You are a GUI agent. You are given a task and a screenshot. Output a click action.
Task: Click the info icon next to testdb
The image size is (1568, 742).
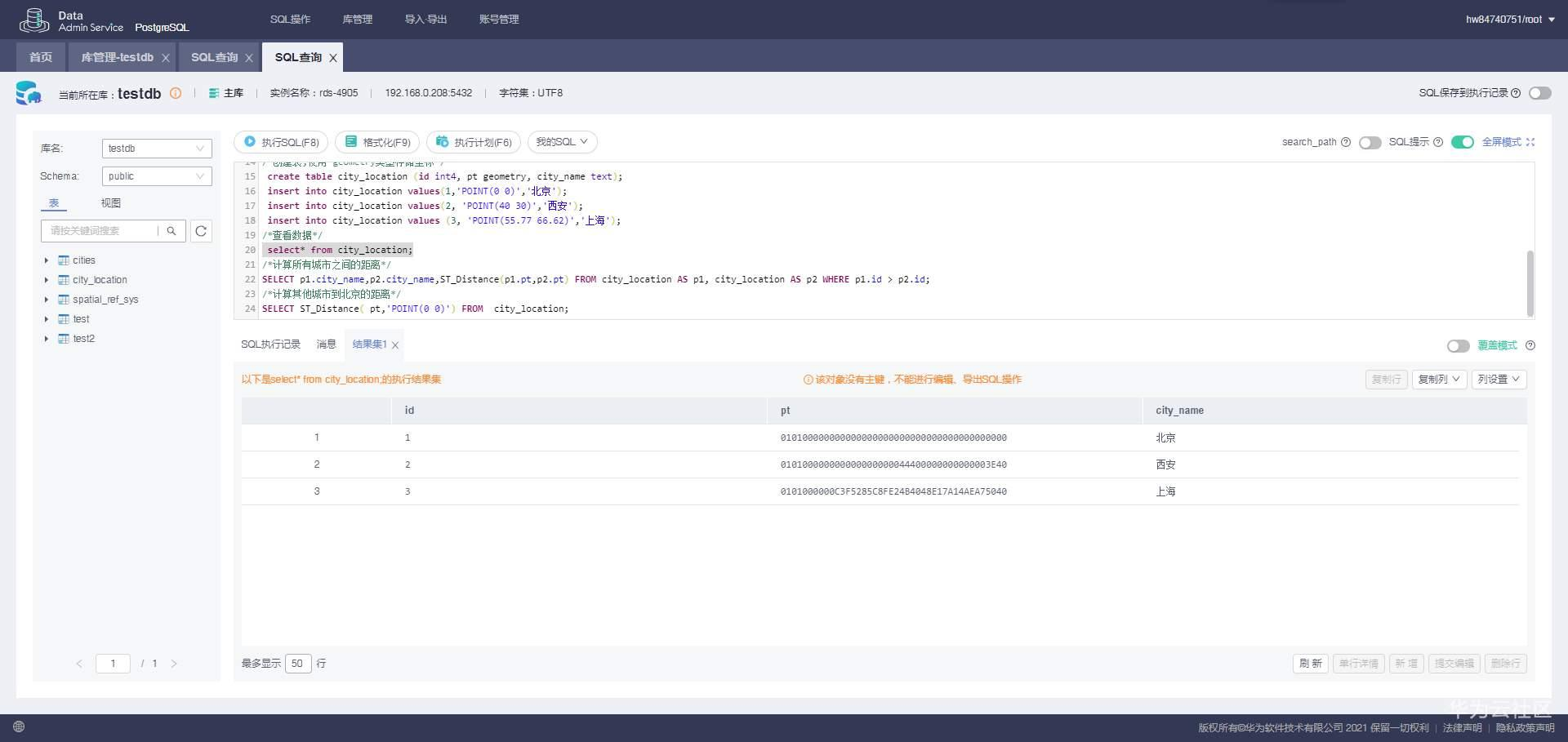[176, 93]
